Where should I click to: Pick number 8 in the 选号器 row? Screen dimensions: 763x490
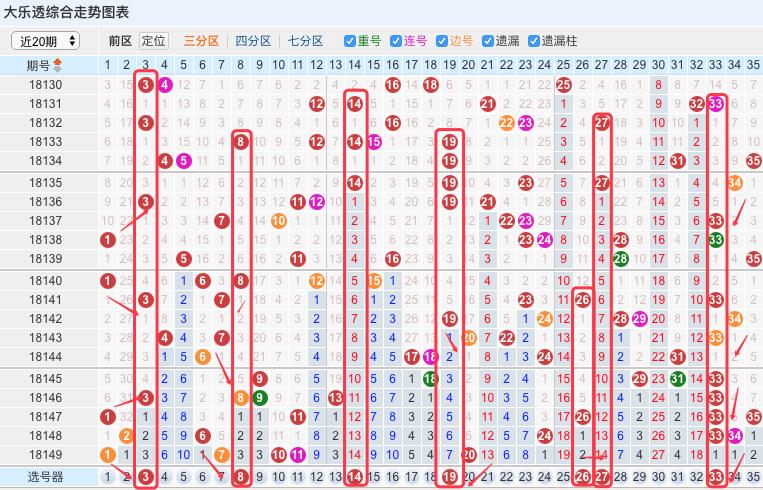coord(240,477)
